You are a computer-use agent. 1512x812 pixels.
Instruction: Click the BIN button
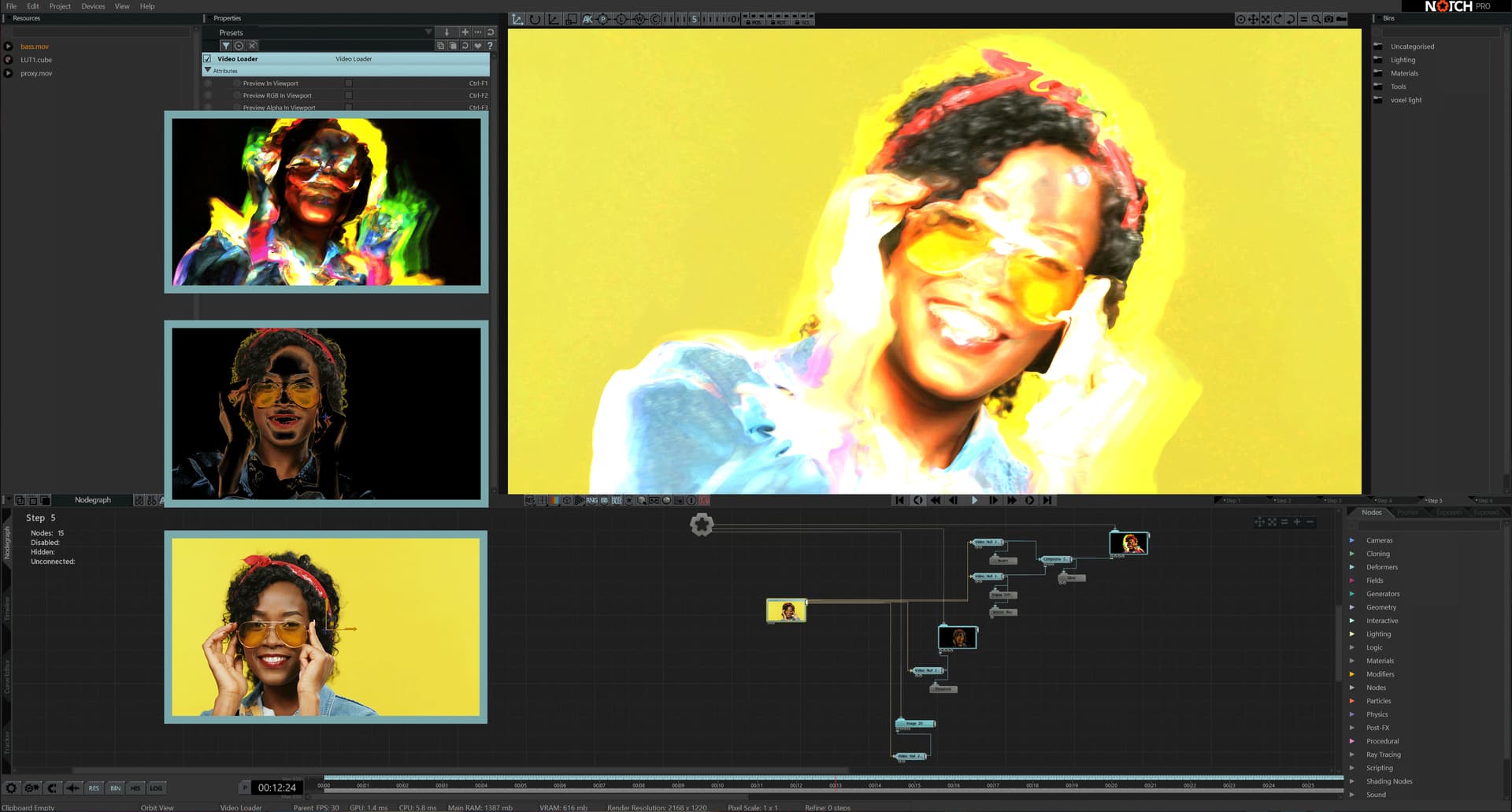pos(115,788)
